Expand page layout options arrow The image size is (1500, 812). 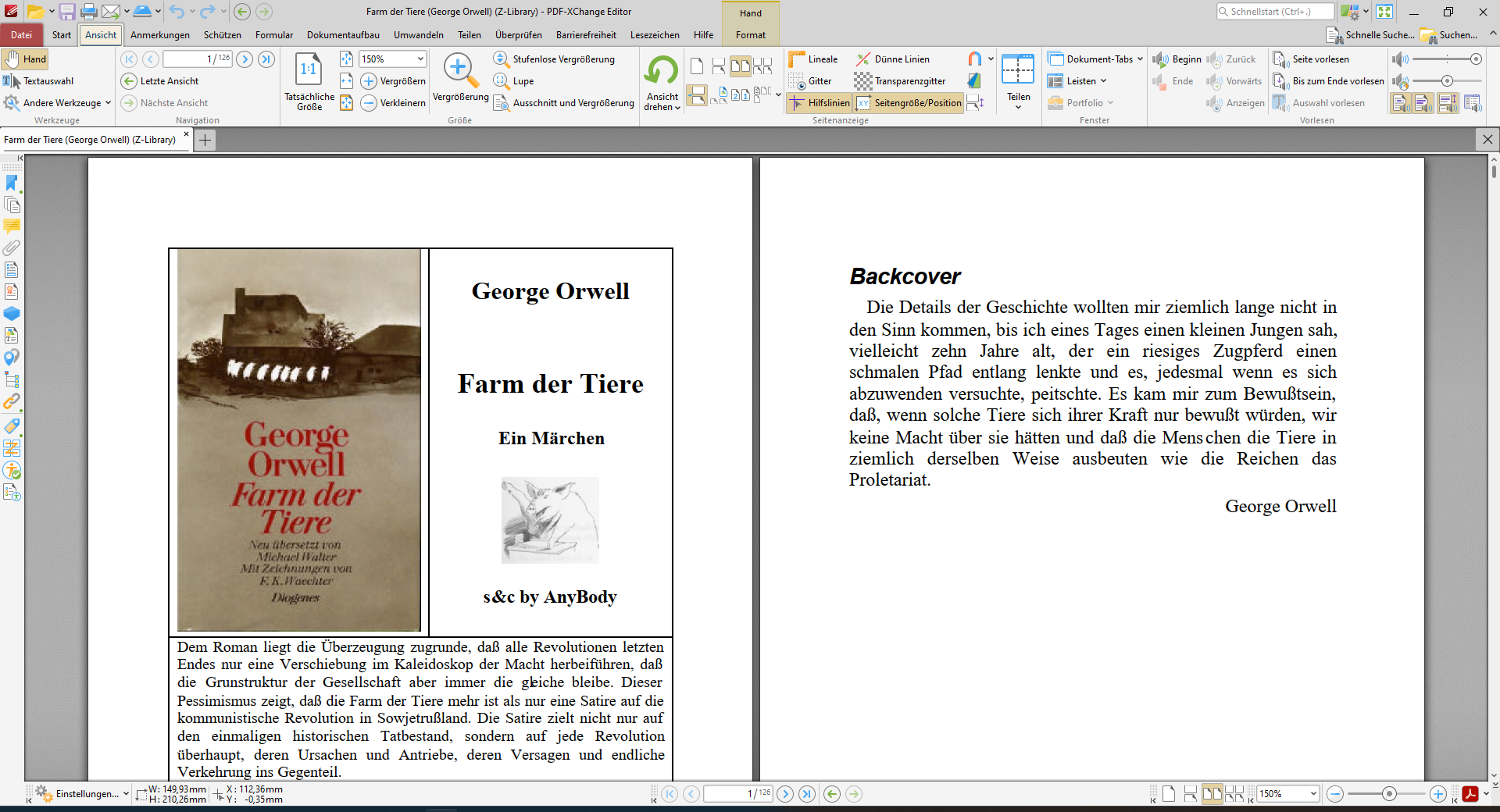pos(778,95)
